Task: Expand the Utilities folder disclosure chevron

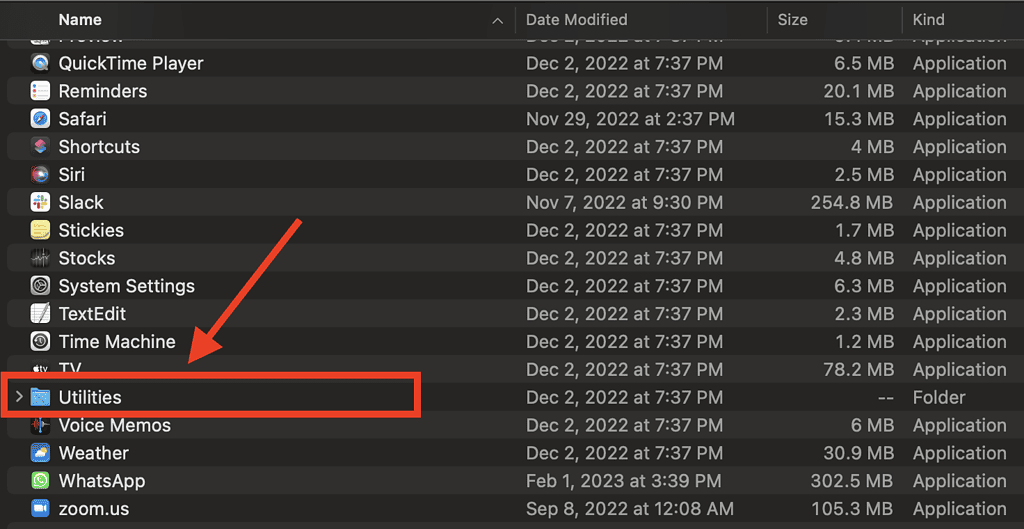Action: coord(18,397)
